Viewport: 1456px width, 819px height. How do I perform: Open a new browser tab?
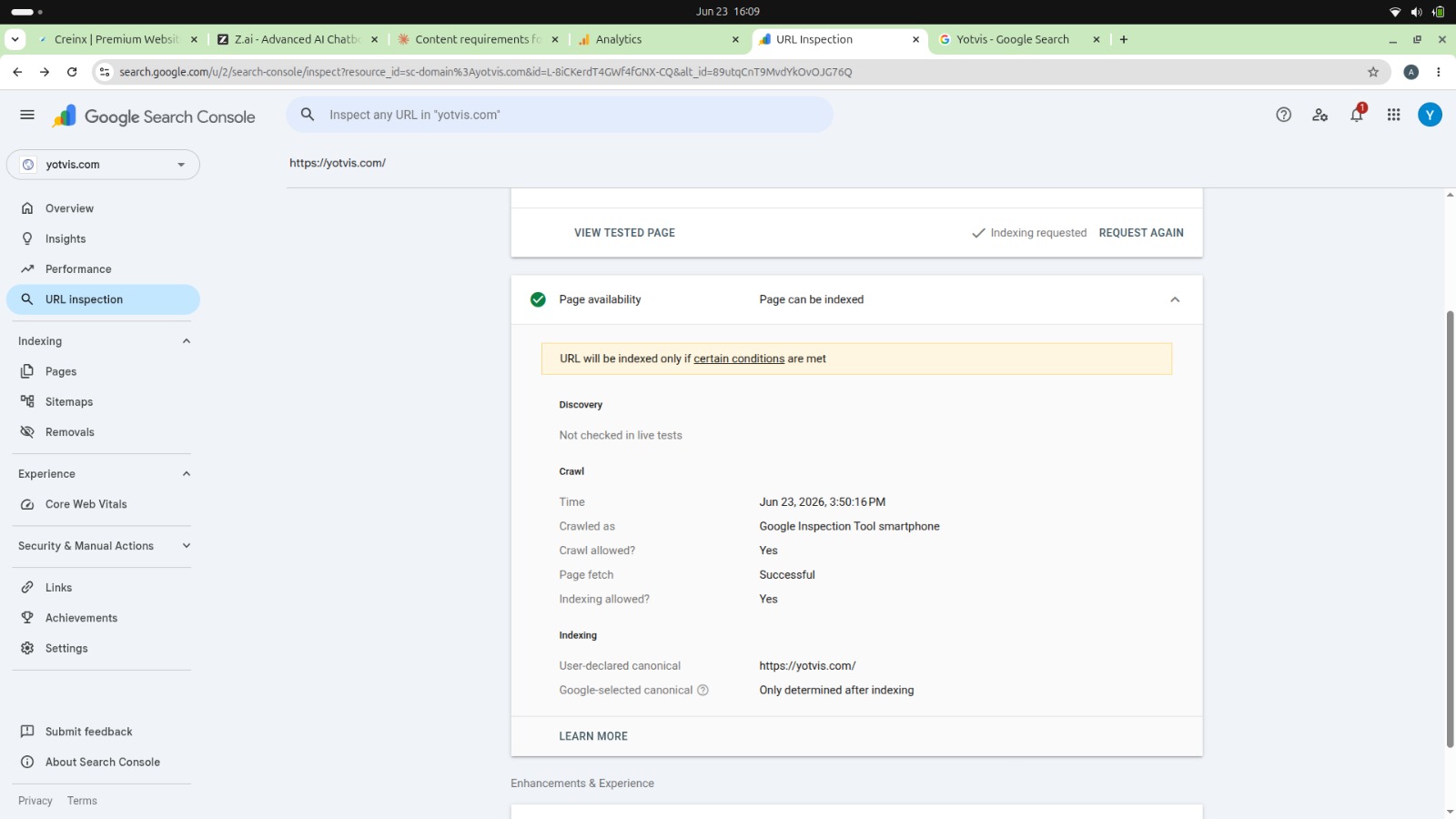point(1124,39)
